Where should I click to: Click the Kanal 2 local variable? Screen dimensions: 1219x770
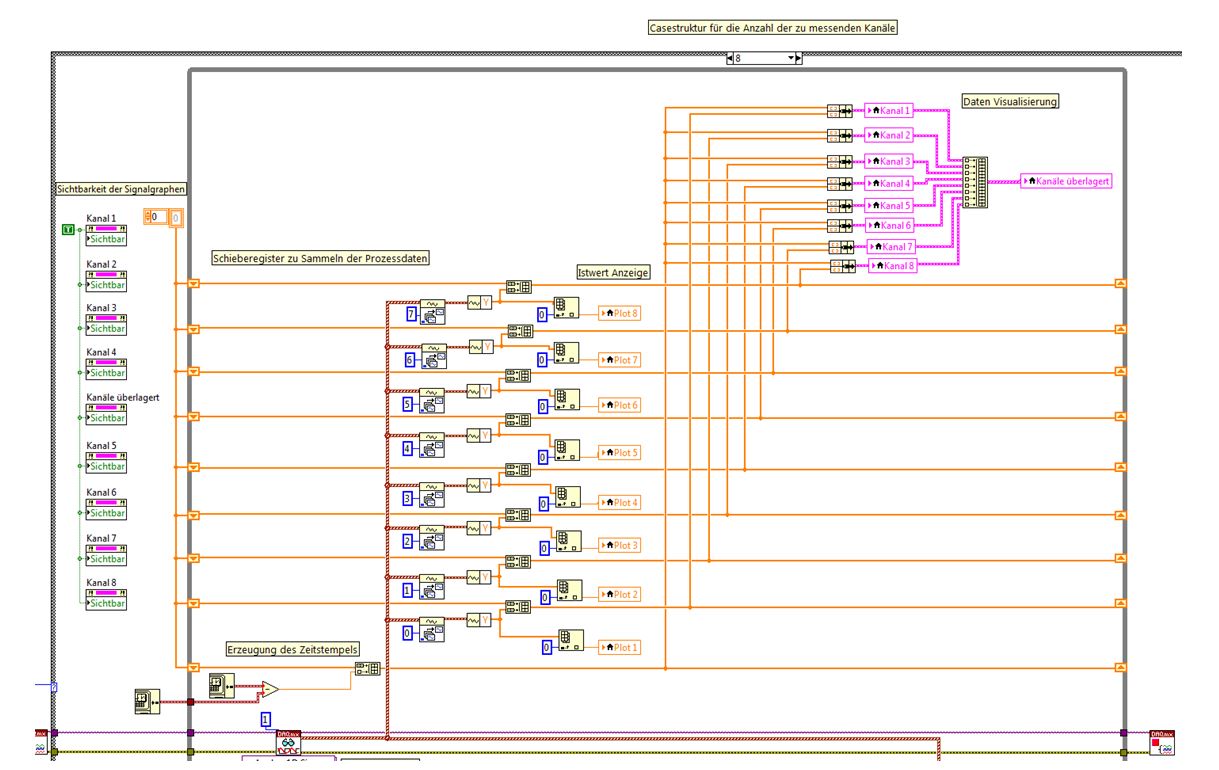889,135
